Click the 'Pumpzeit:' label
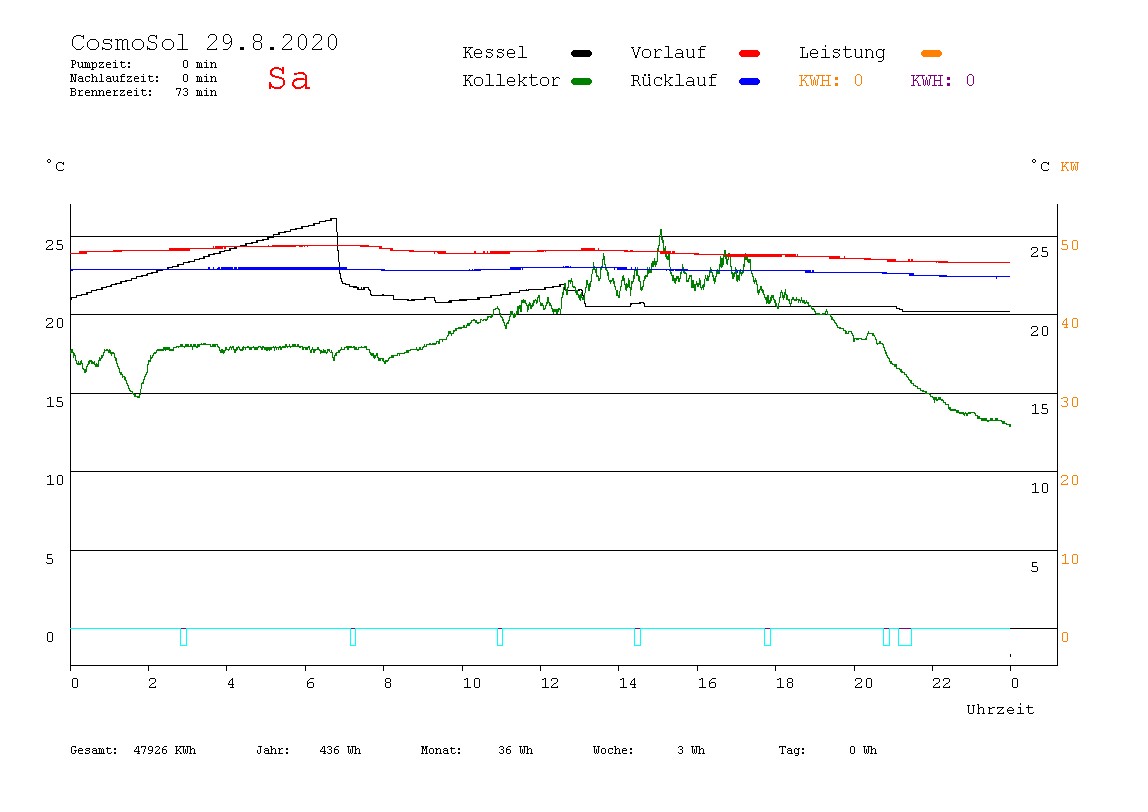 point(101,64)
